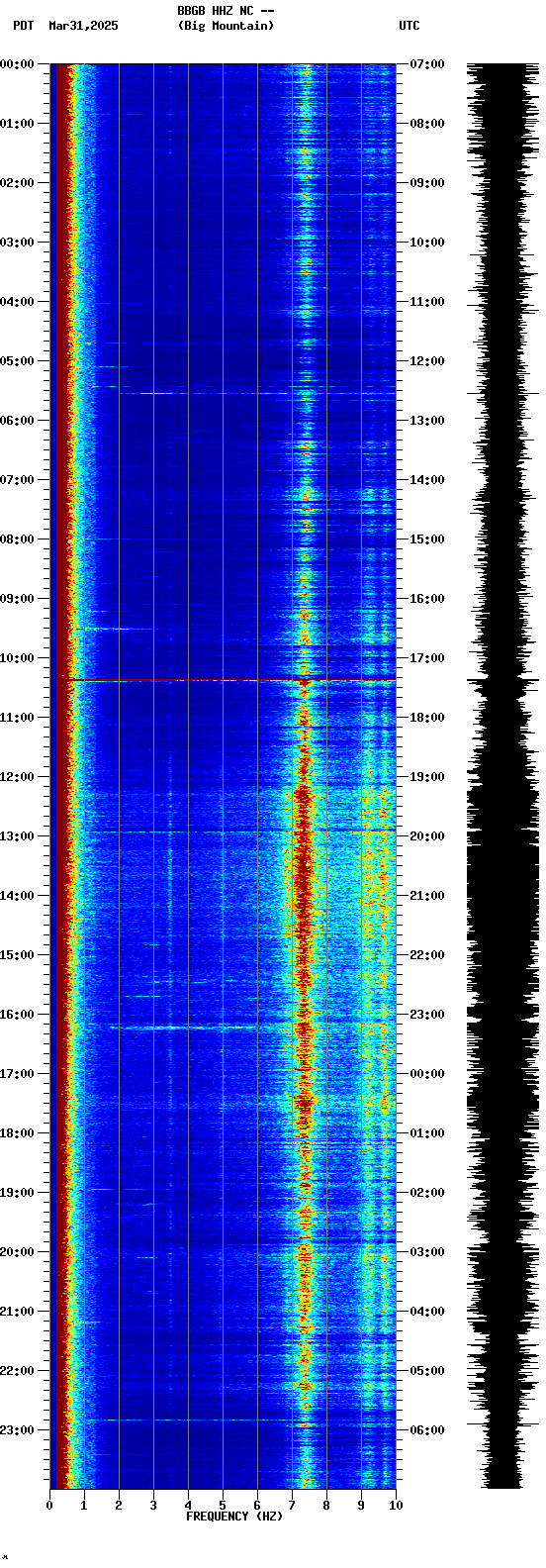The height and width of the screenshot is (1568, 546).
Task: Click the 'PDT' timezone label
Action: 23,26
